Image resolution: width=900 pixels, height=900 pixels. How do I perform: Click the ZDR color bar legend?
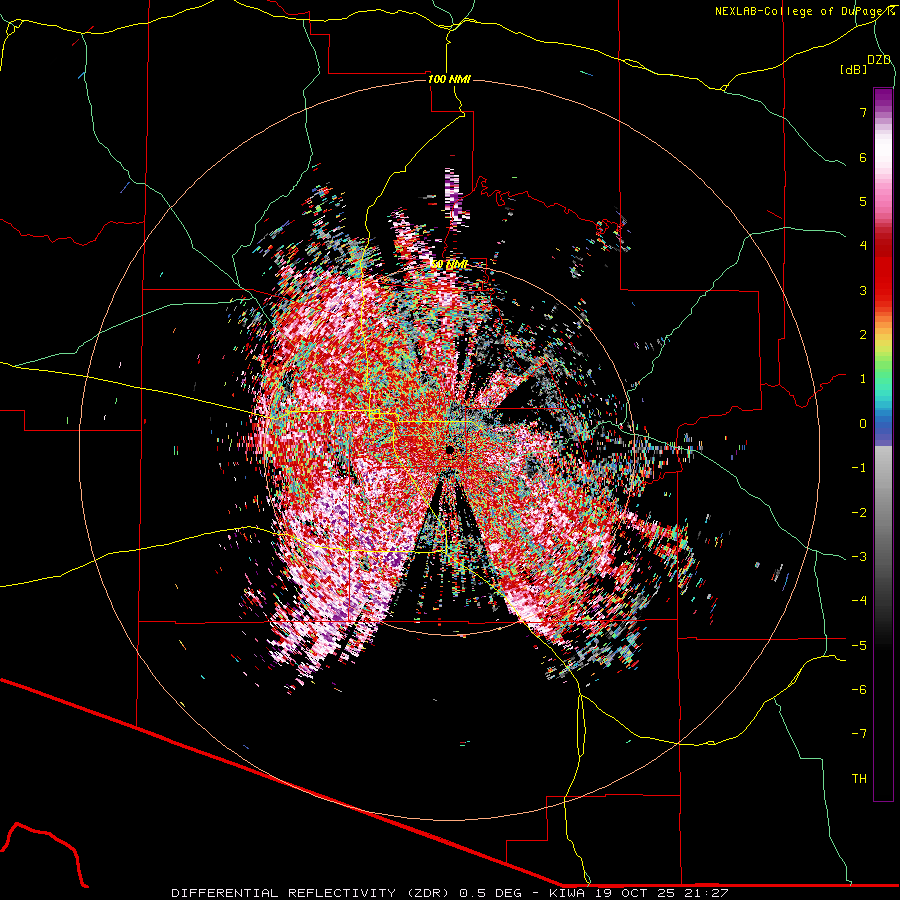point(883,444)
